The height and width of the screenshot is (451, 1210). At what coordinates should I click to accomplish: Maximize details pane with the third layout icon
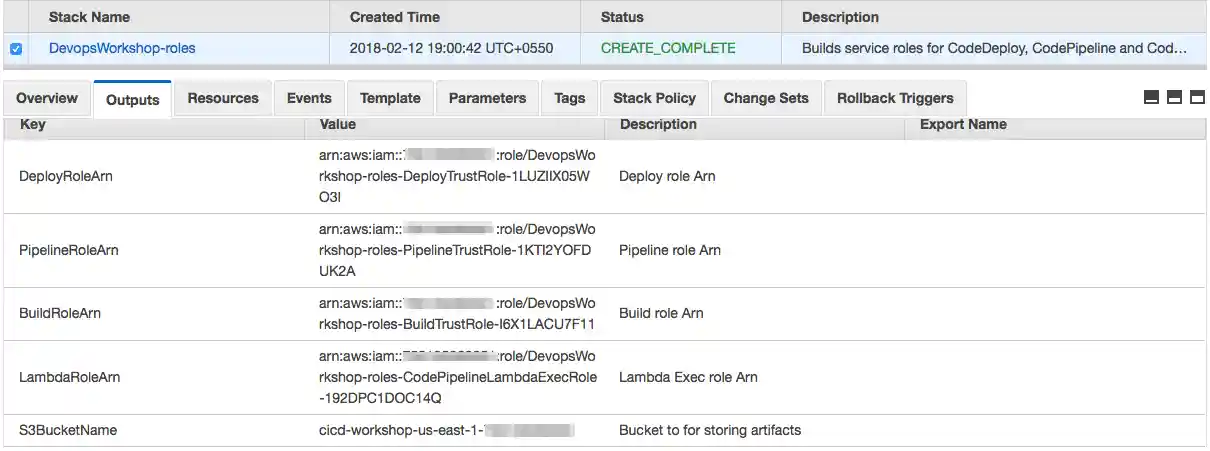coord(1197,98)
